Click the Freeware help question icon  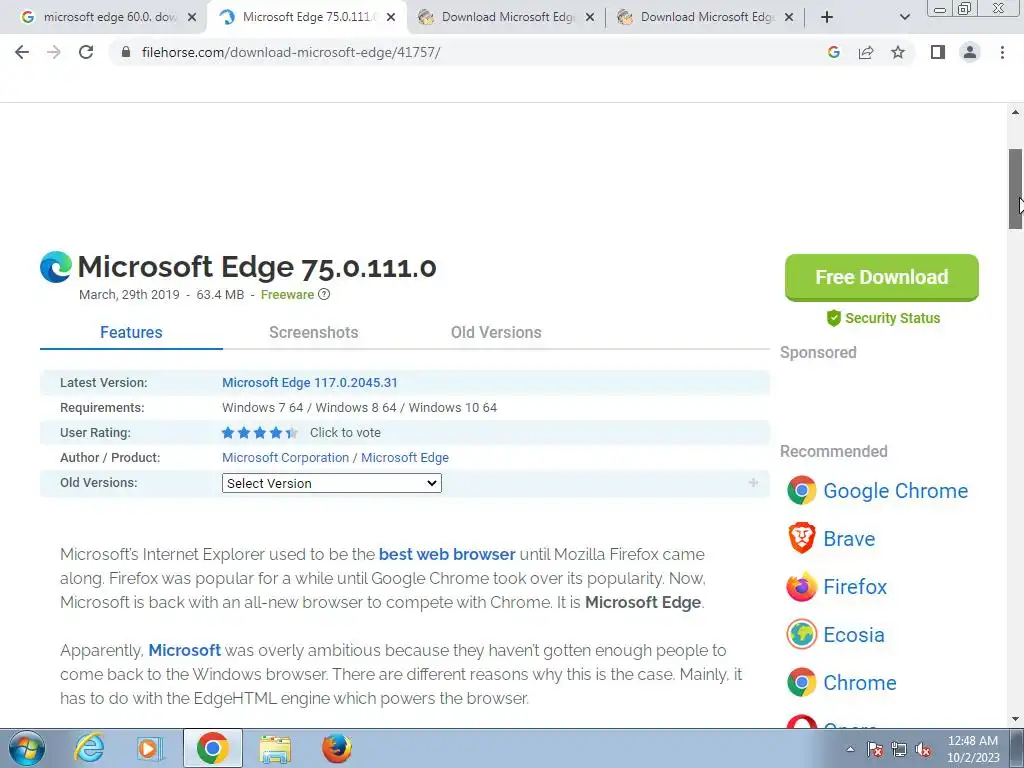(324, 295)
